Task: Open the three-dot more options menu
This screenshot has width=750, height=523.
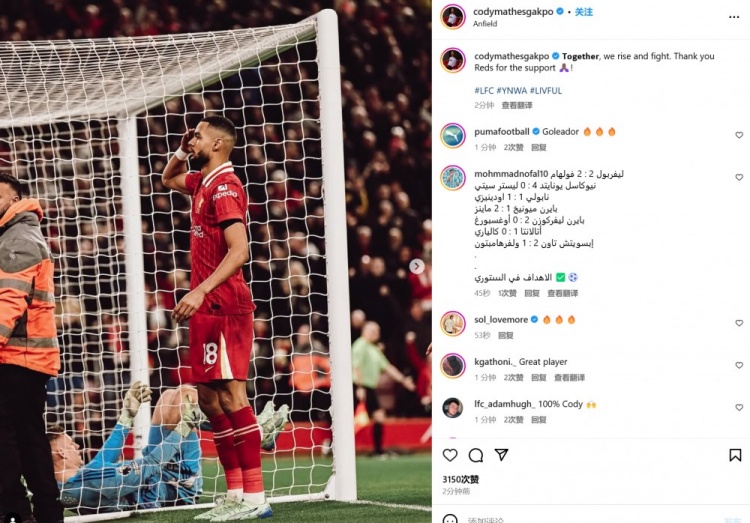Action: [x=734, y=17]
